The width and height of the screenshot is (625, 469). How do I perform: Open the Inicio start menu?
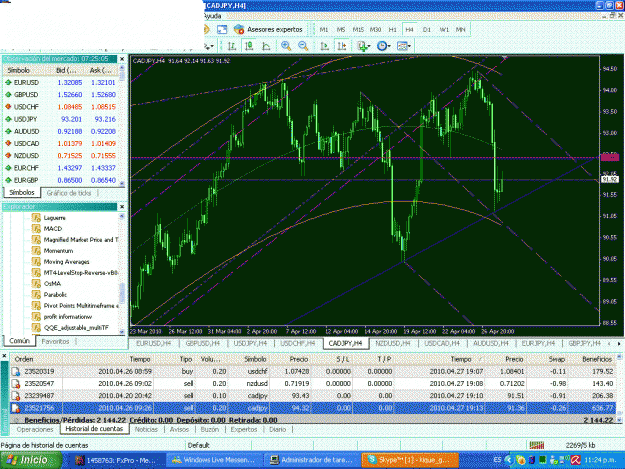pyautogui.click(x=31, y=460)
